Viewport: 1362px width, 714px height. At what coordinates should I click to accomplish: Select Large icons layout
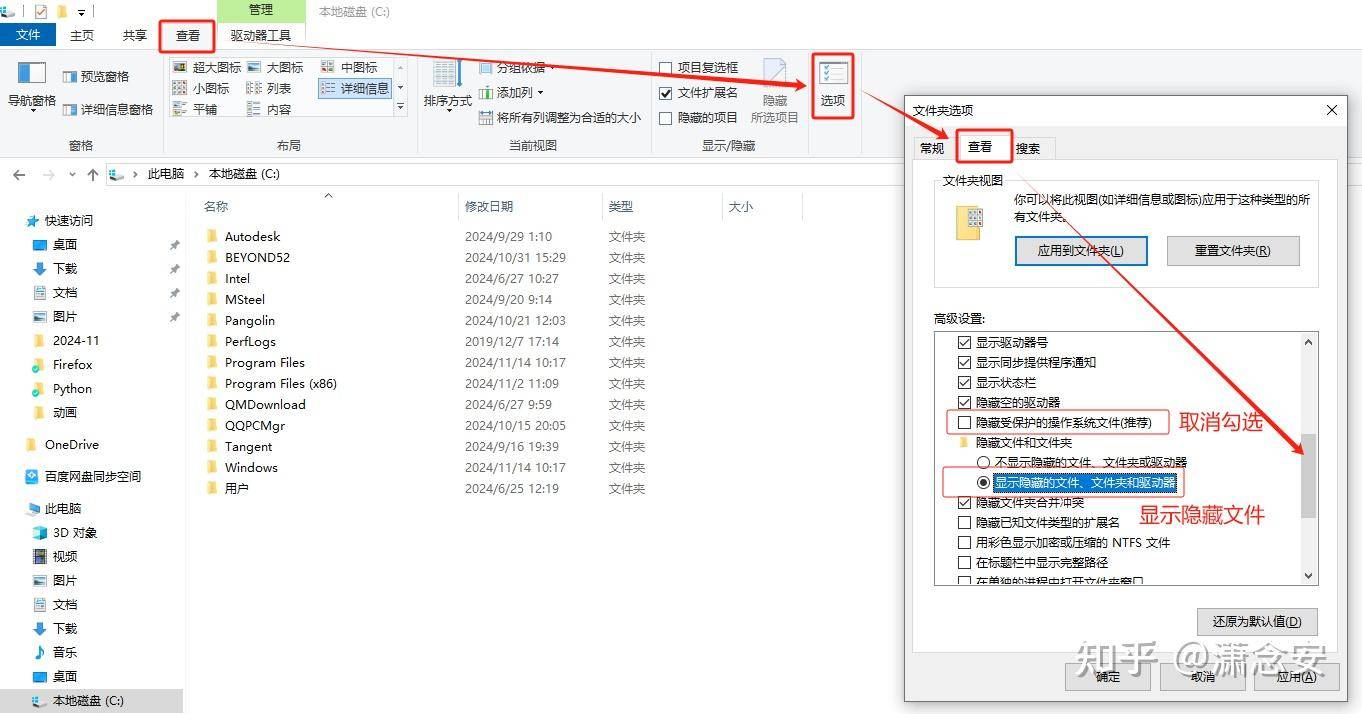click(x=275, y=67)
